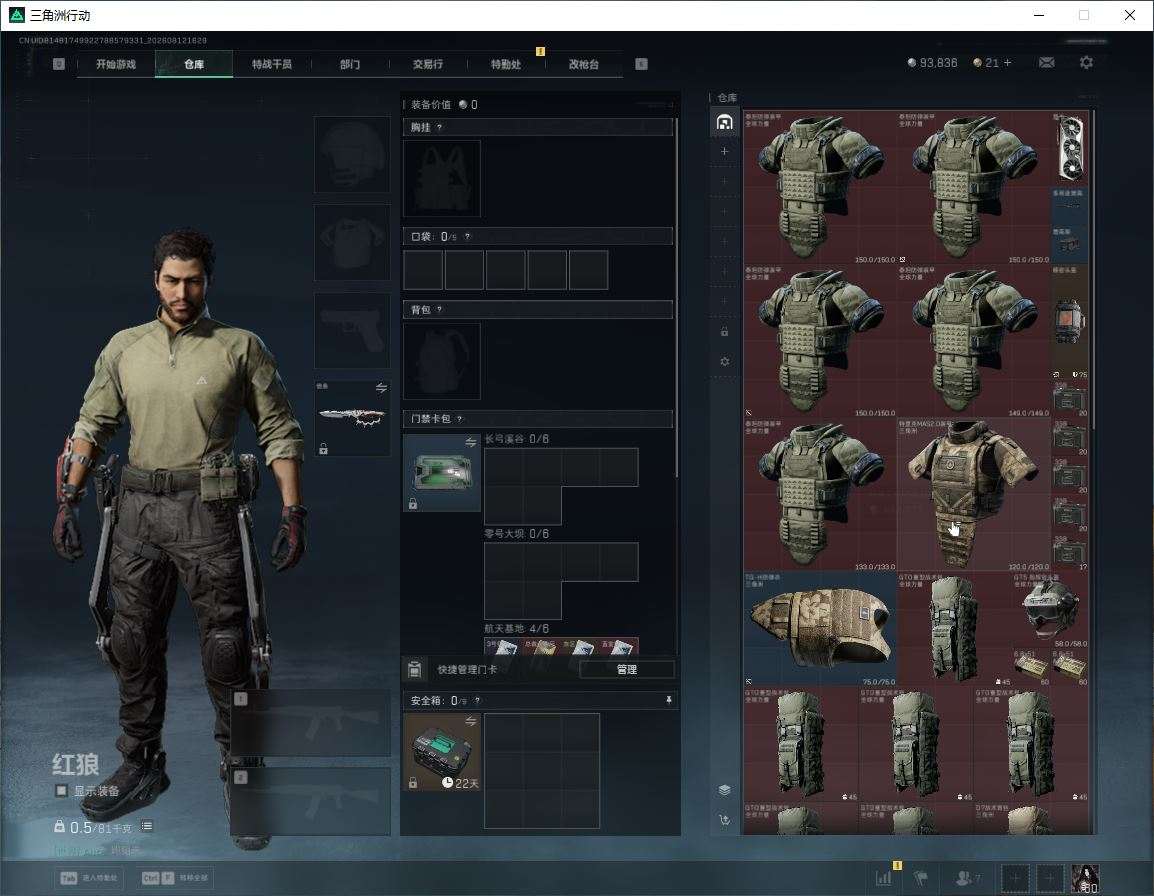Show the 门禁卡包 help tooltip

coord(459,419)
